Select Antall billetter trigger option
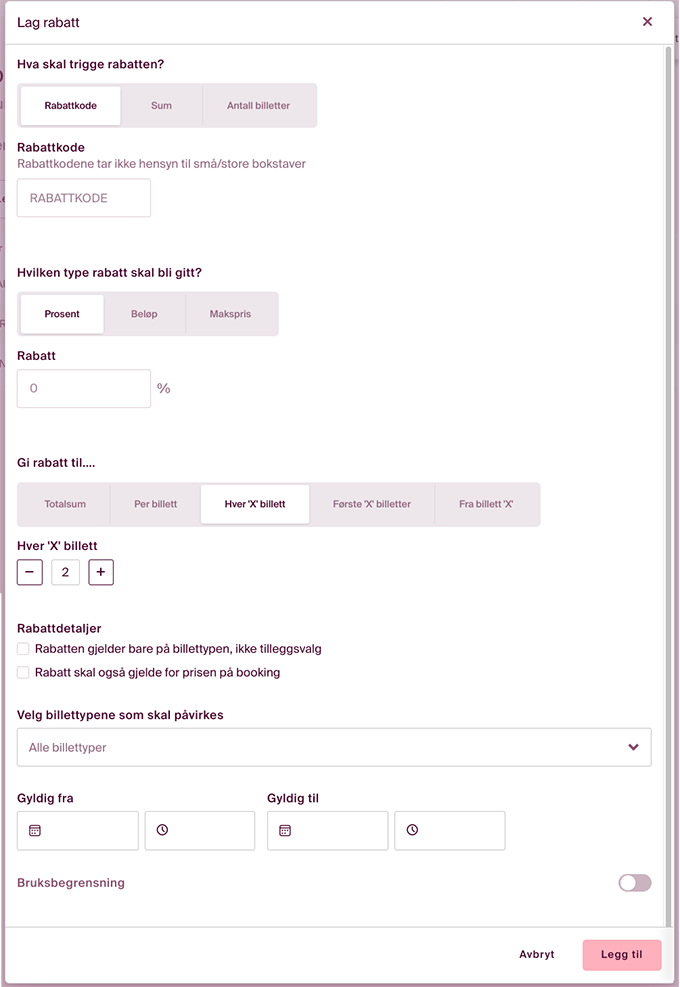680x987 pixels. 258,105
